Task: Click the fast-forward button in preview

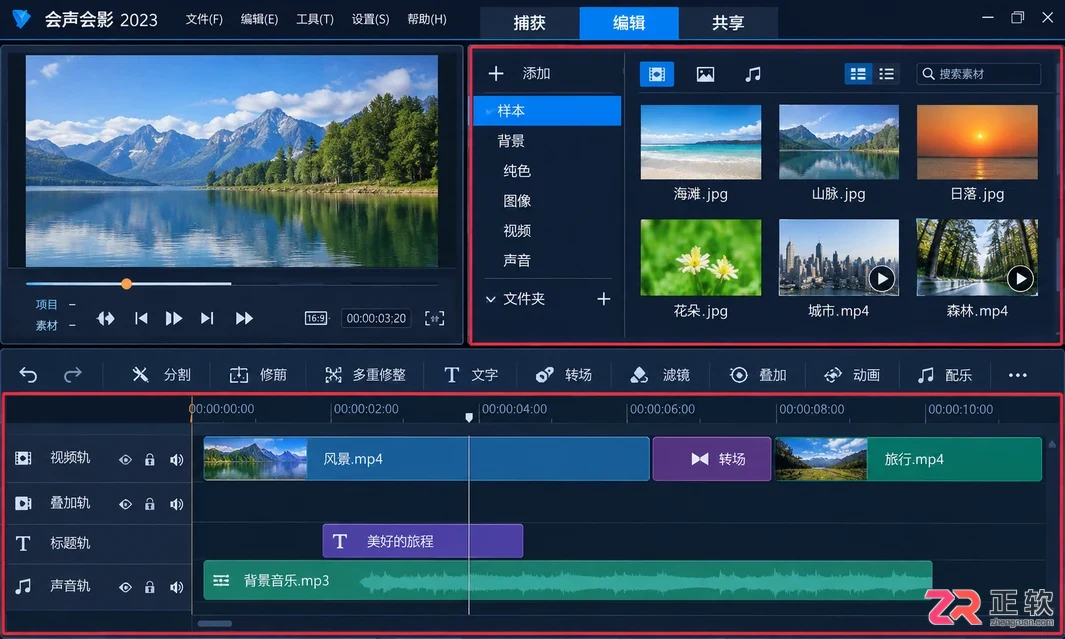Action: pyautogui.click(x=244, y=318)
